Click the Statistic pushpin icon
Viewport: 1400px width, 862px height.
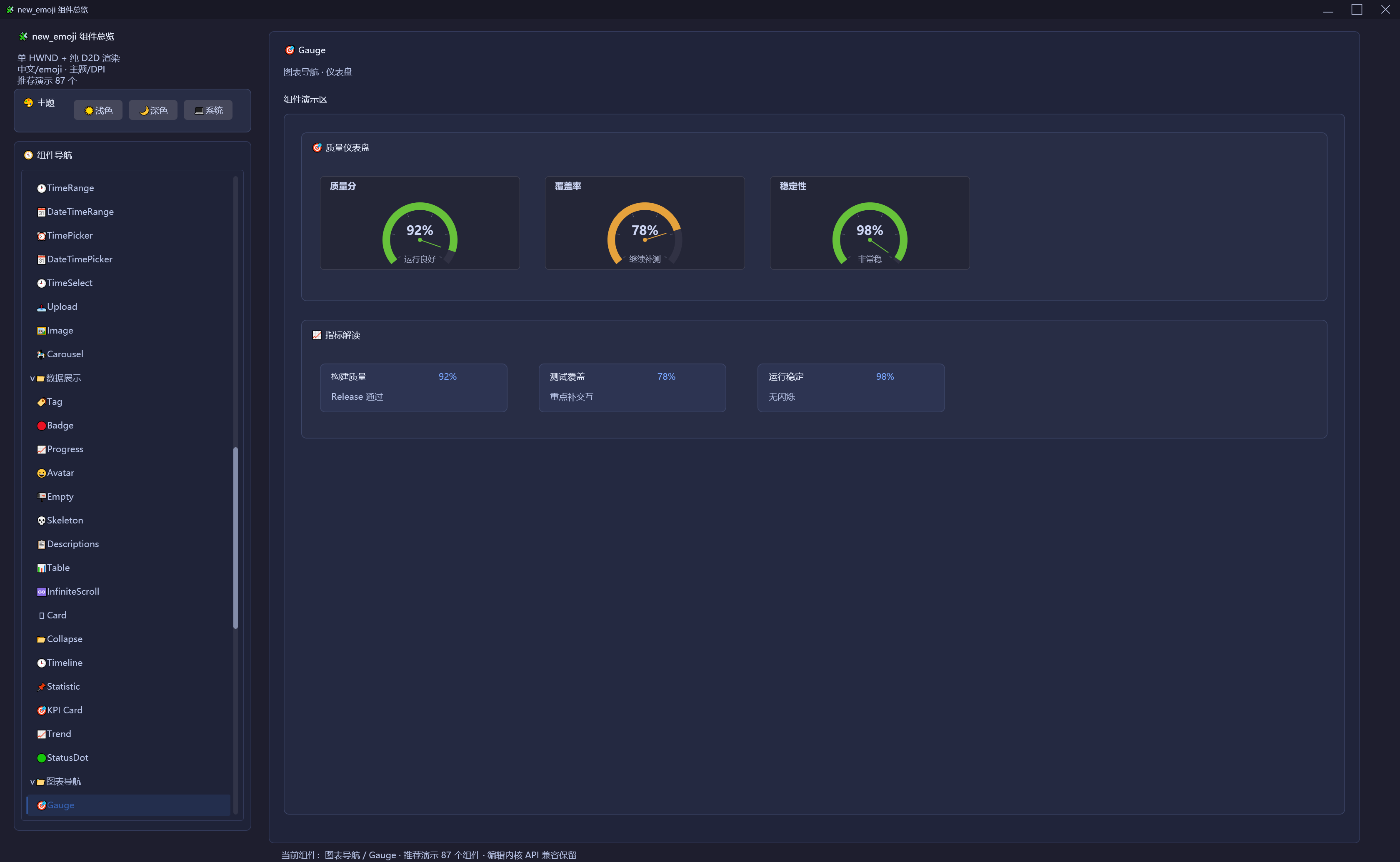41,687
